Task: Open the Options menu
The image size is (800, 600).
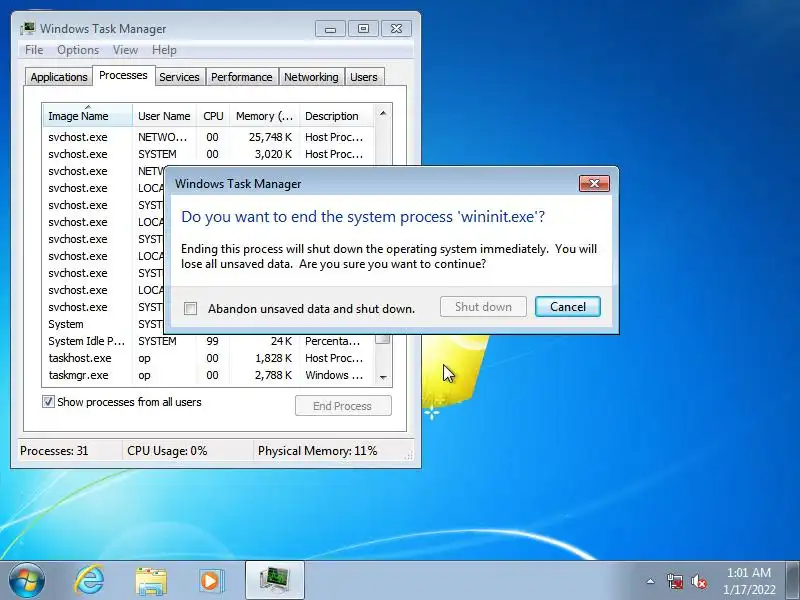Action: (x=78, y=50)
